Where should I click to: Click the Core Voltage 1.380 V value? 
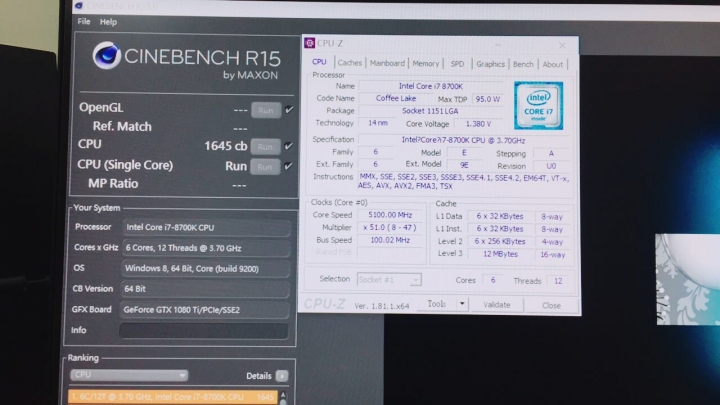click(x=479, y=124)
